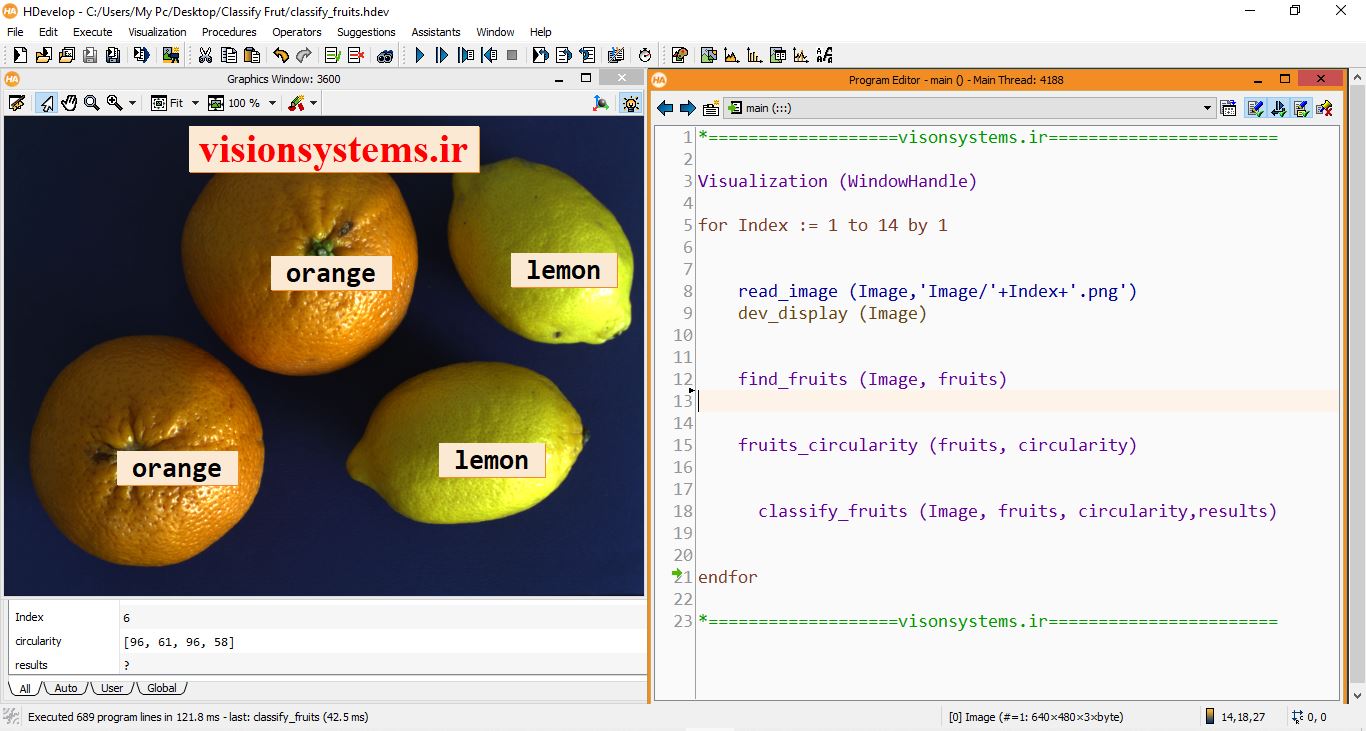
Task: Select the Global variables tab
Action: (161, 688)
